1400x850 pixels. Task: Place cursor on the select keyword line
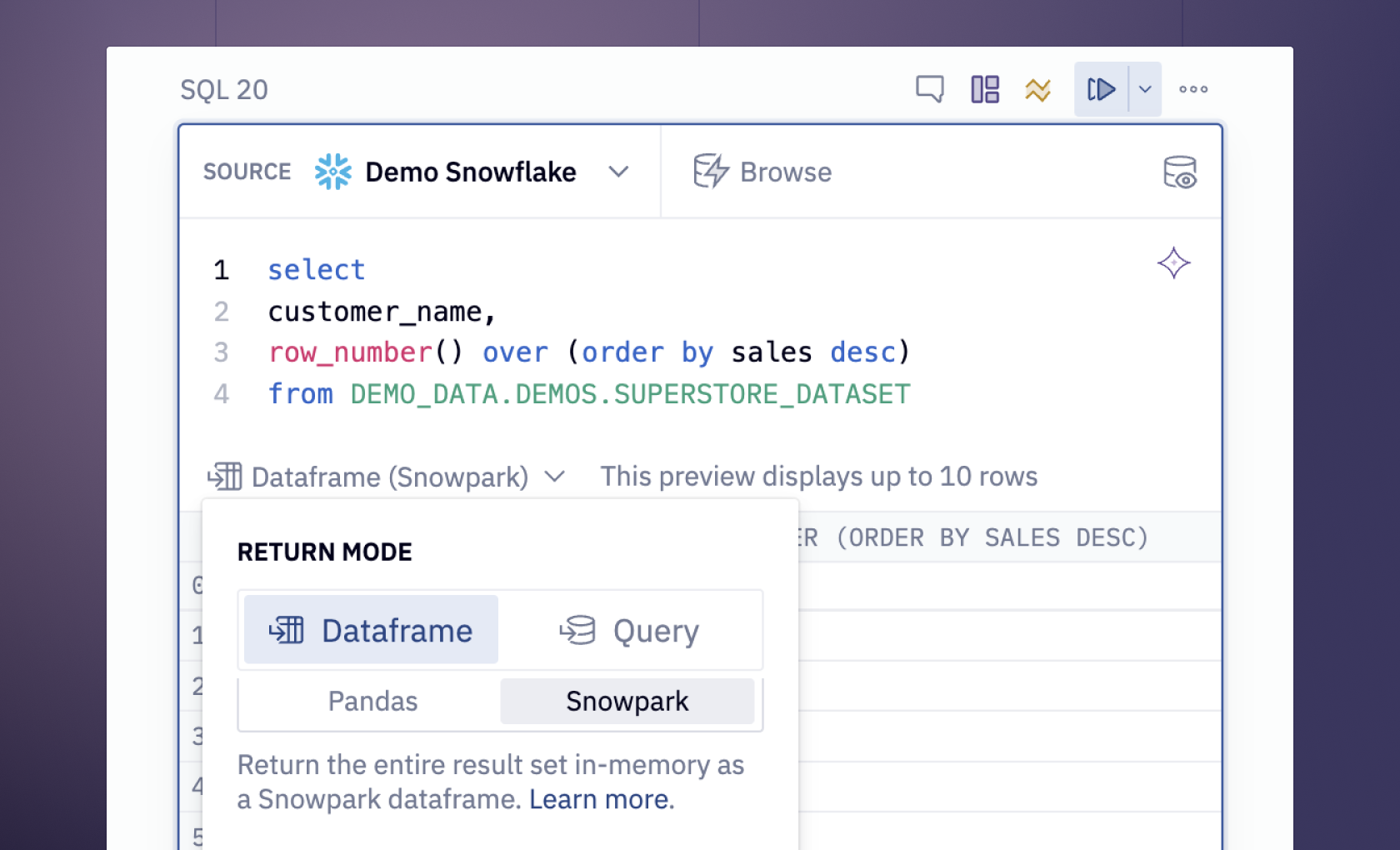tap(317, 270)
